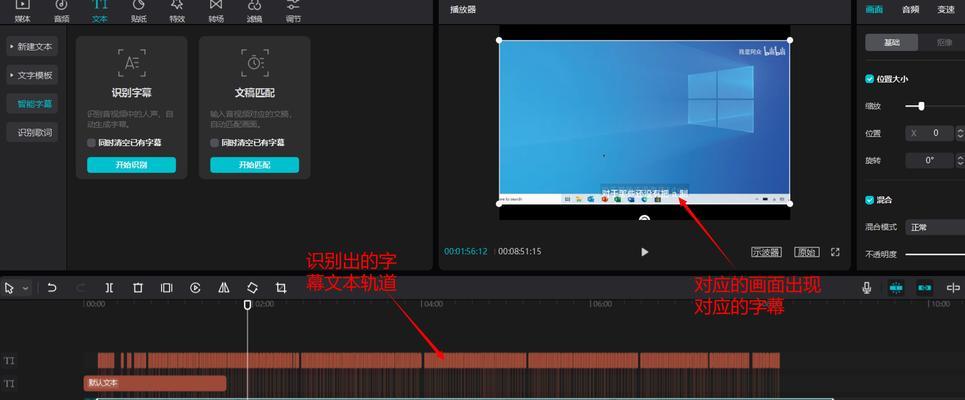Split the clip at playhead
The height and width of the screenshot is (400, 965).
point(109,287)
